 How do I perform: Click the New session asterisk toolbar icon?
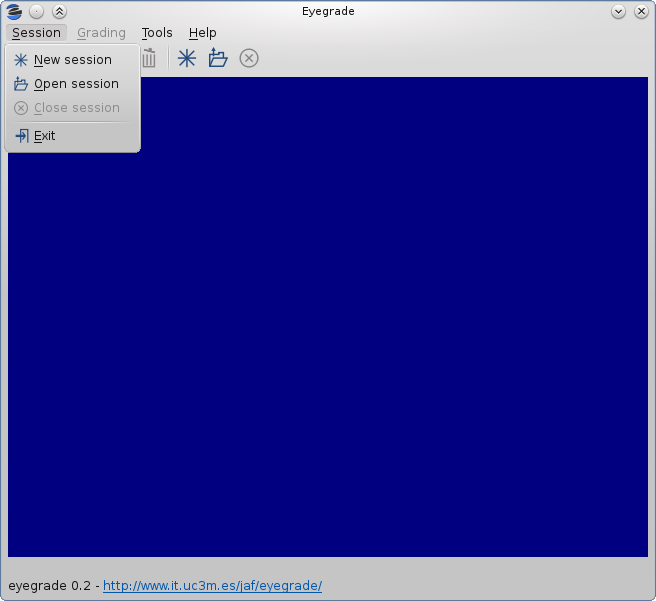(x=187, y=58)
